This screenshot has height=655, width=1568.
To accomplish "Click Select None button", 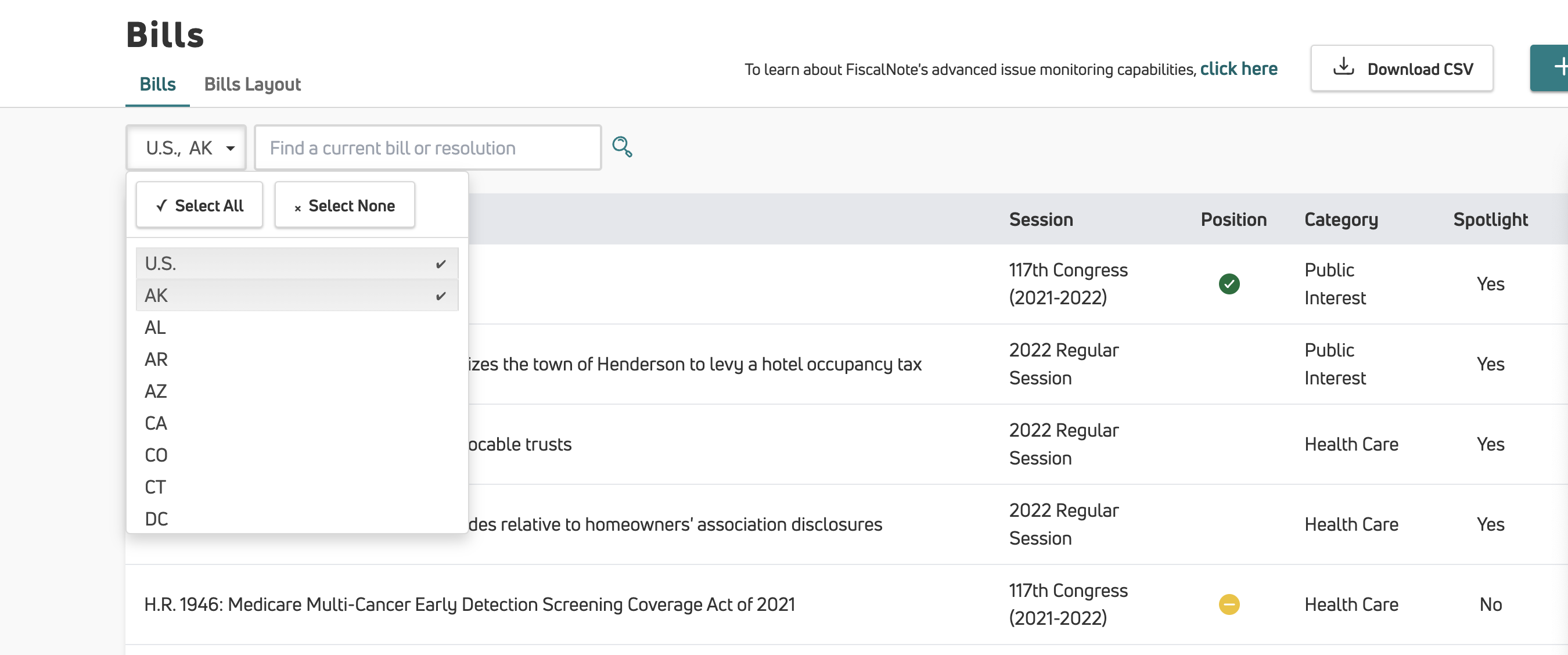I will [x=344, y=205].
